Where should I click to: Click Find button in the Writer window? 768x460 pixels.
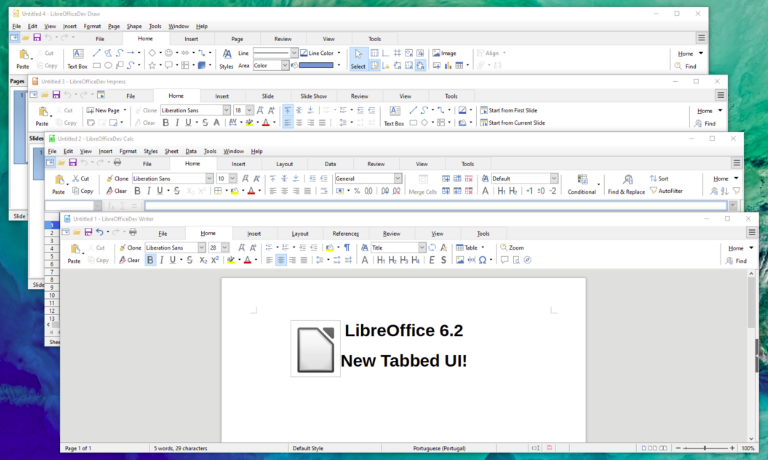point(737,261)
